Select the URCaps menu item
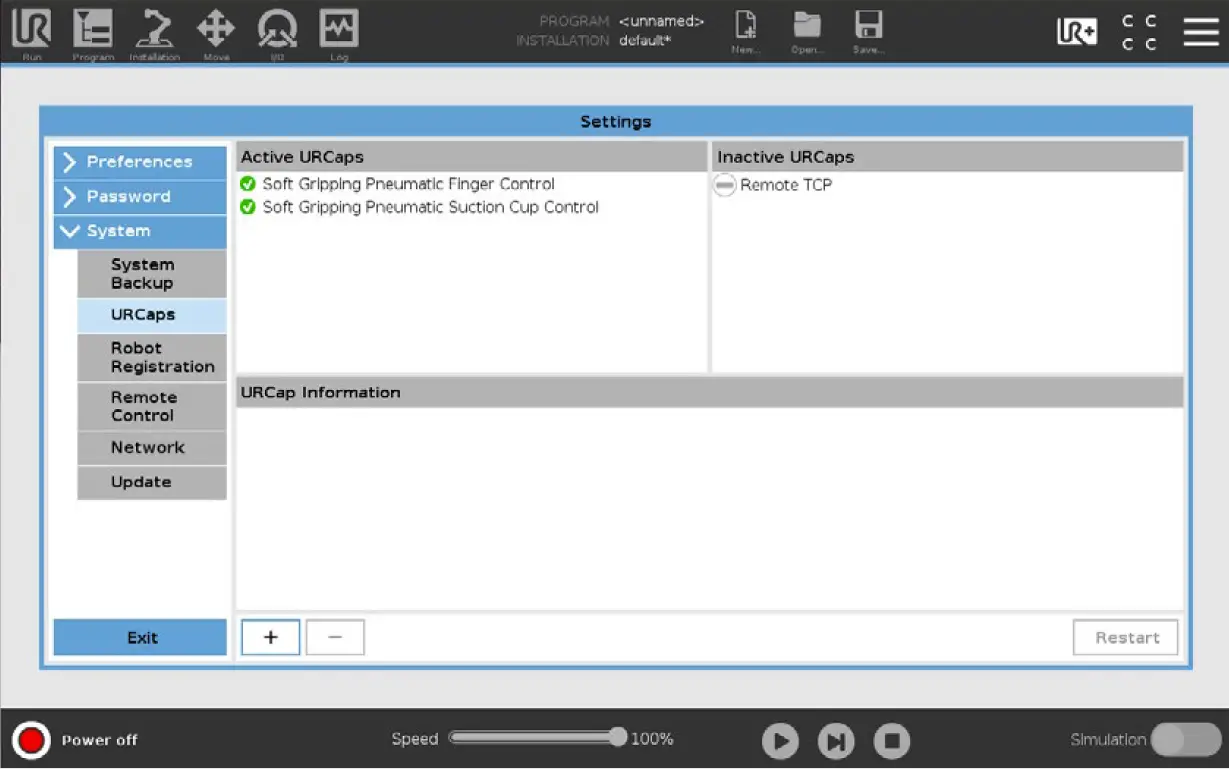The image size is (1229, 769). (x=152, y=315)
